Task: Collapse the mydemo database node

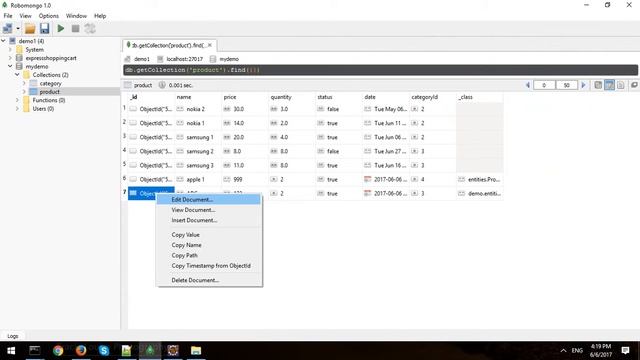Action: pos(10,66)
